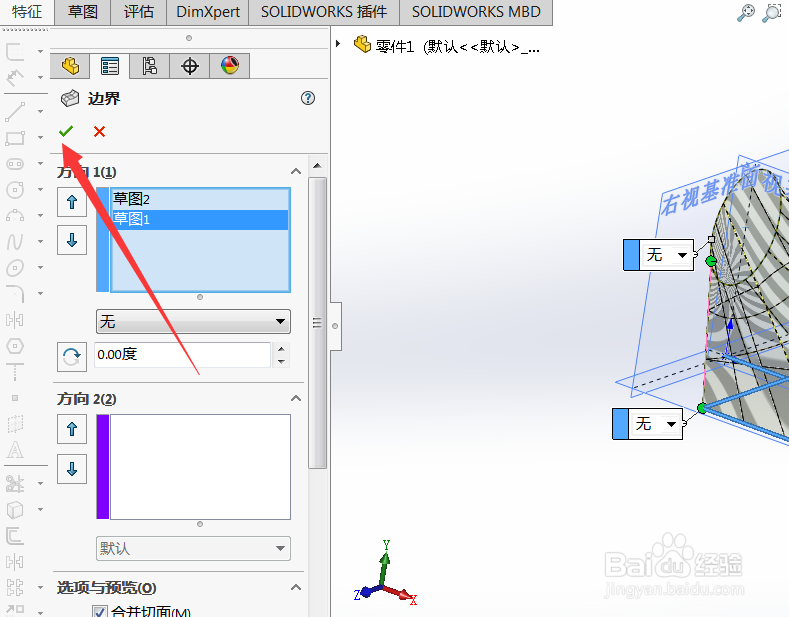The width and height of the screenshot is (789, 617).
Task: Open the DisplayManager color ball tab
Action: click(230, 66)
